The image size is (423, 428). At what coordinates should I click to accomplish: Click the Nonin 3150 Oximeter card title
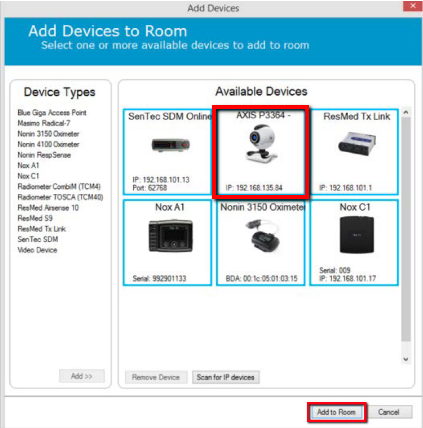coord(263,207)
